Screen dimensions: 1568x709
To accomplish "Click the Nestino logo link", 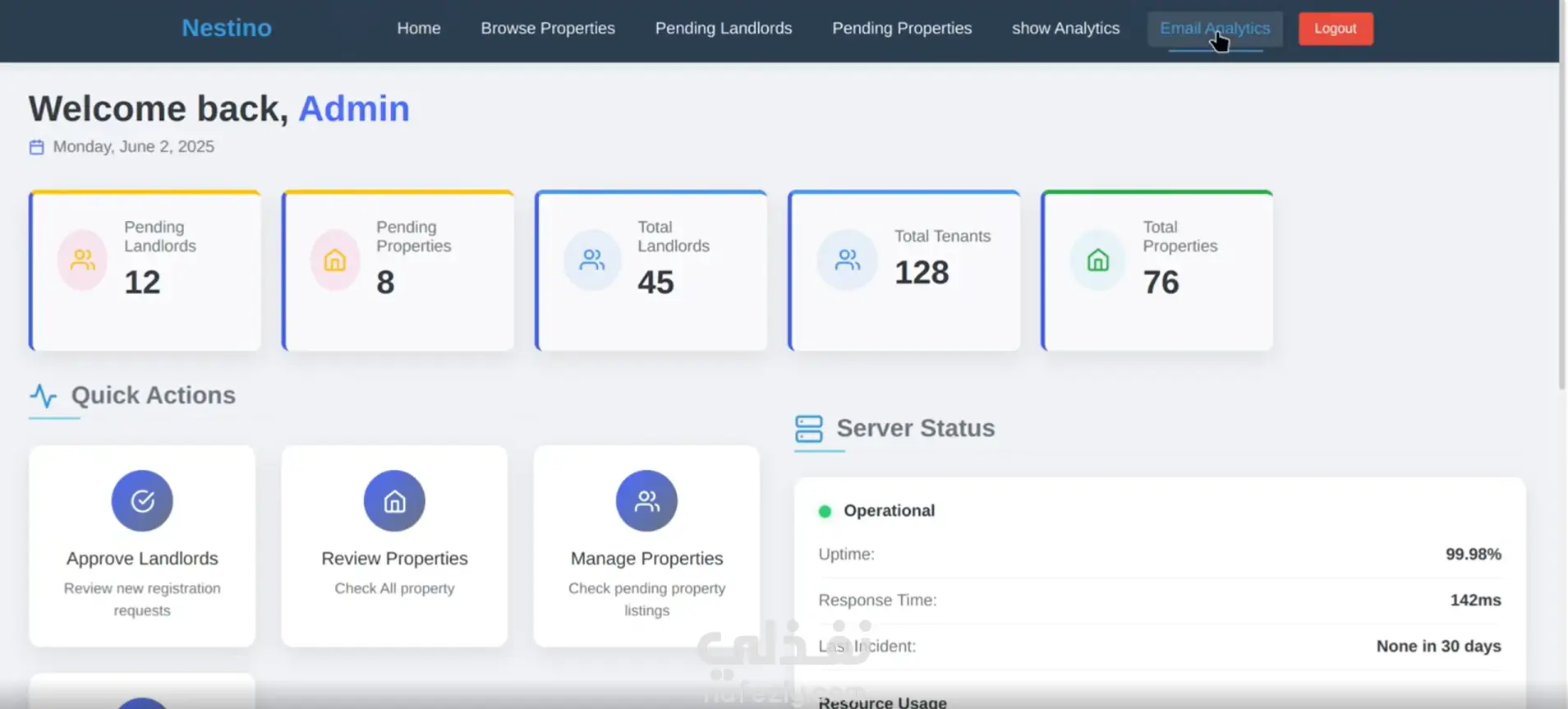I will [227, 28].
